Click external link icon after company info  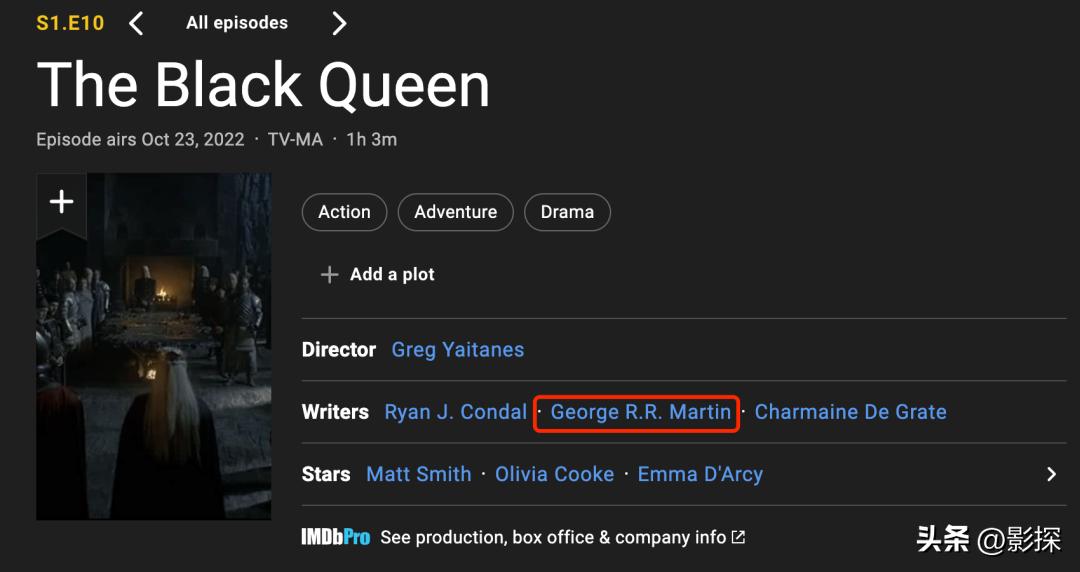(x=738, y=537)
